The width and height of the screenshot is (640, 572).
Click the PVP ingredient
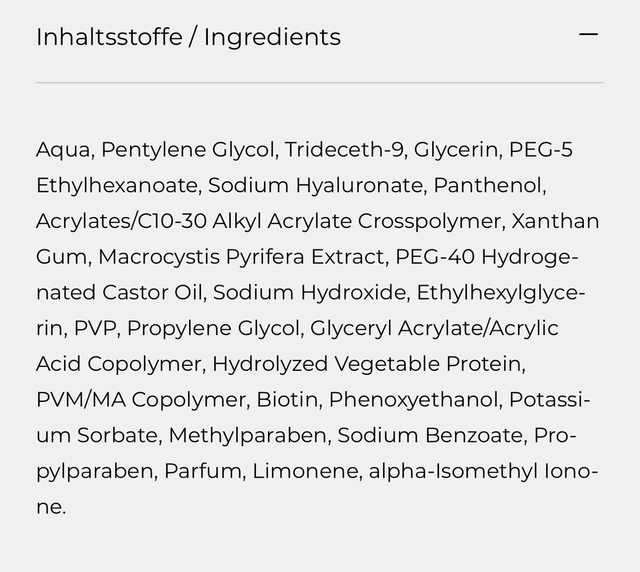point(93,328)
